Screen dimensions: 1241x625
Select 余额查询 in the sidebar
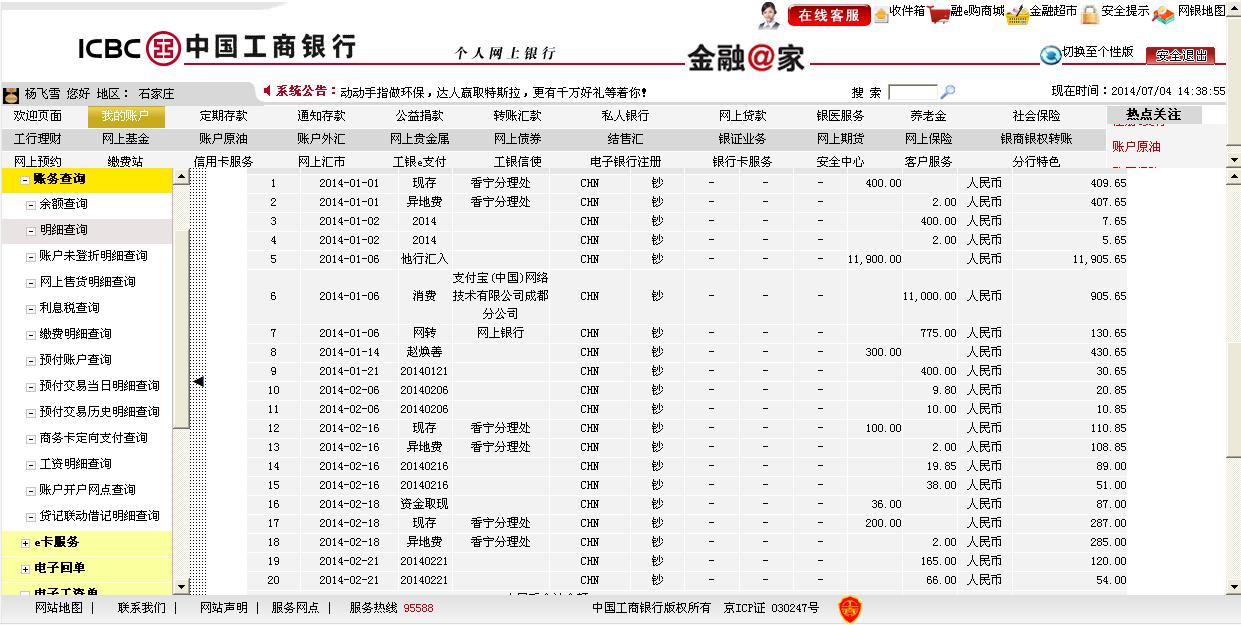pos(63,204)
